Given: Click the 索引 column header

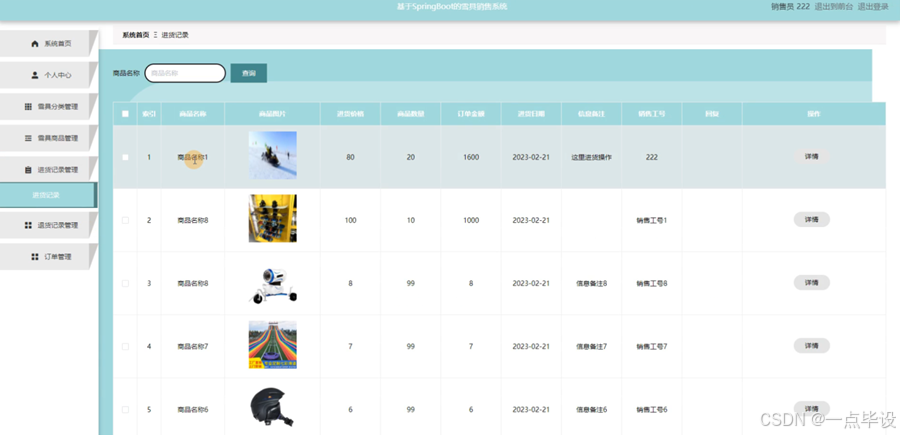Looking at the screenshot, I should tap(149, 114).
